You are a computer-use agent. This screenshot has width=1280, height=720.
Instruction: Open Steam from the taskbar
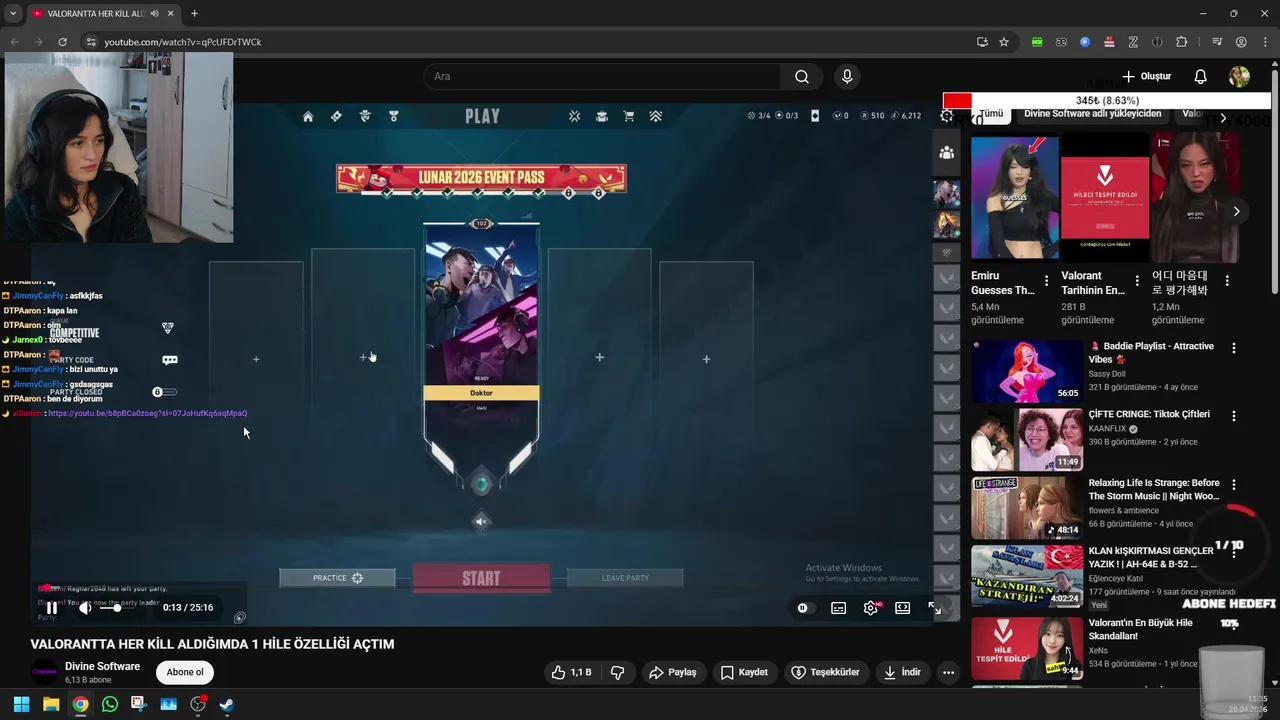point(227,704)
